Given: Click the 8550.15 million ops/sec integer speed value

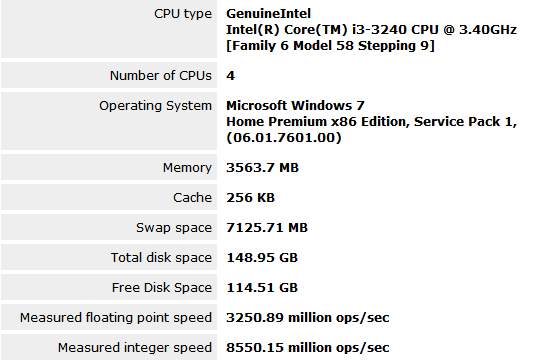Looking at the screenshot, I should pos(307,348).
